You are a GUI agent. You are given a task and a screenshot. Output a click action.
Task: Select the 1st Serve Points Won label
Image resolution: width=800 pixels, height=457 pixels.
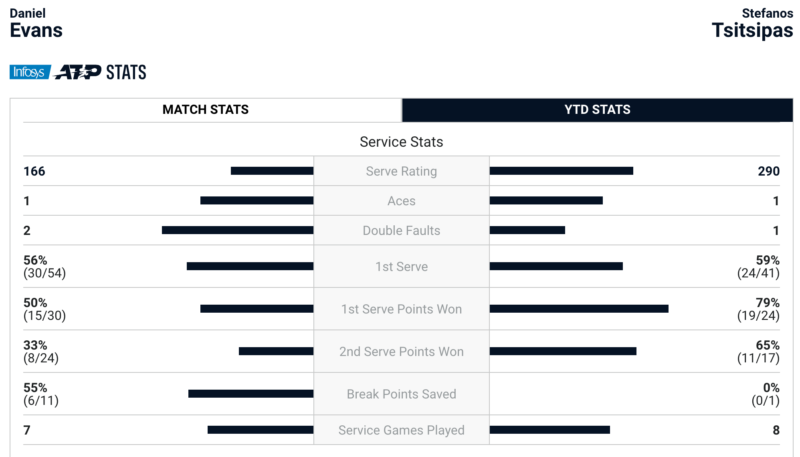click(402, 309)
